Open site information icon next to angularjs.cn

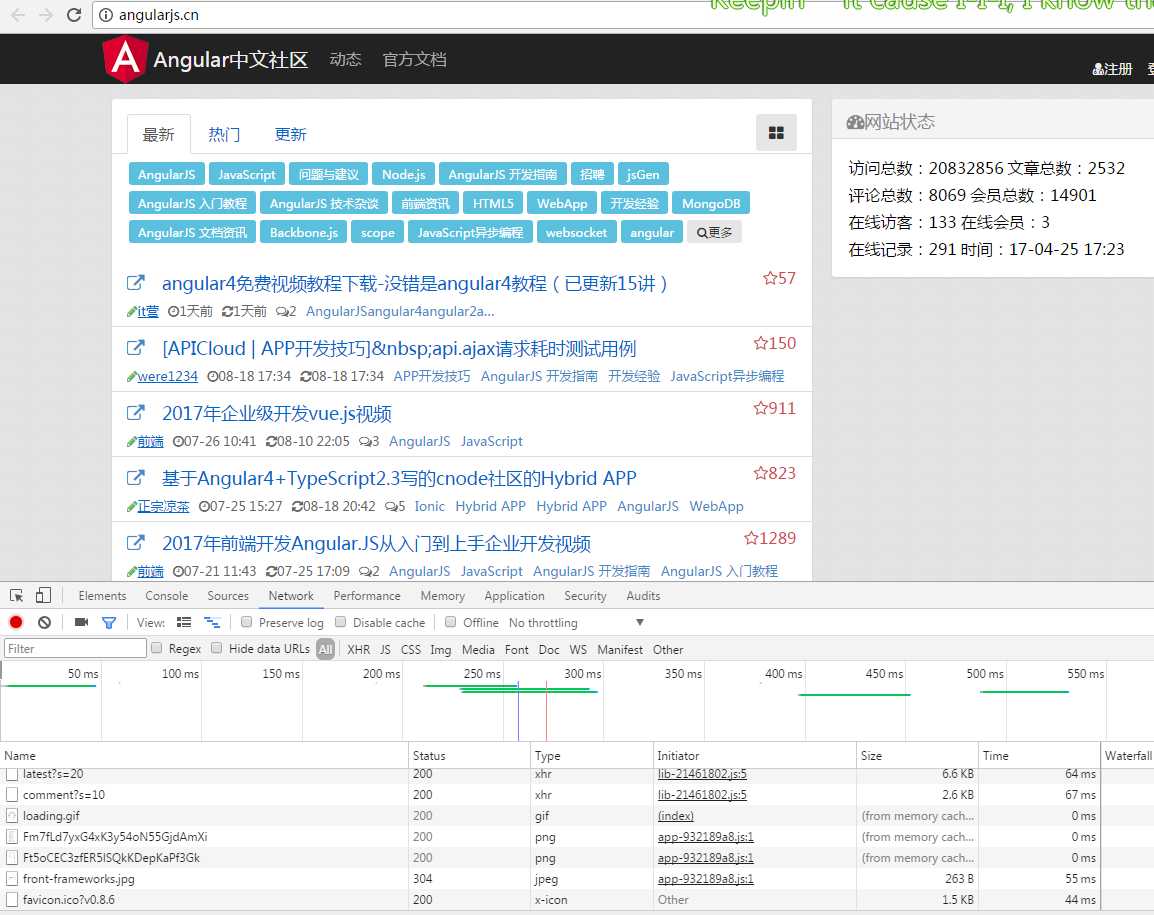click(x=106, y=15)
